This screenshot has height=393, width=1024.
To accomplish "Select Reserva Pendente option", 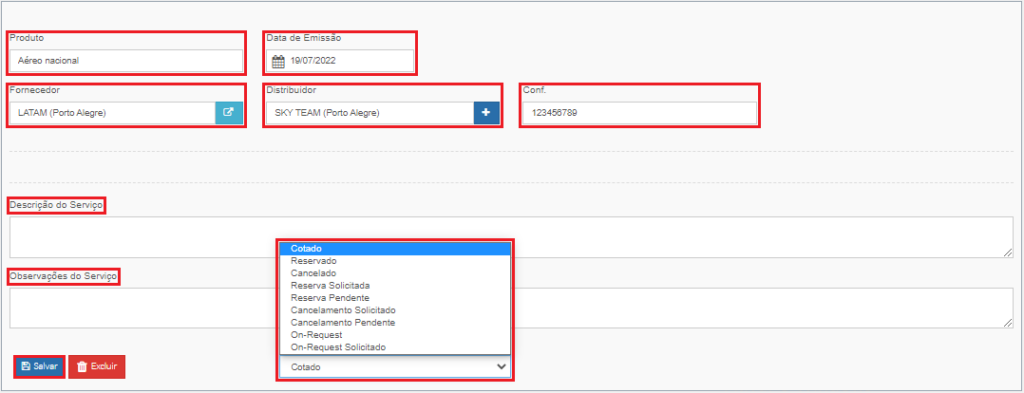I will pyautogui.click(x=395, y=298).
